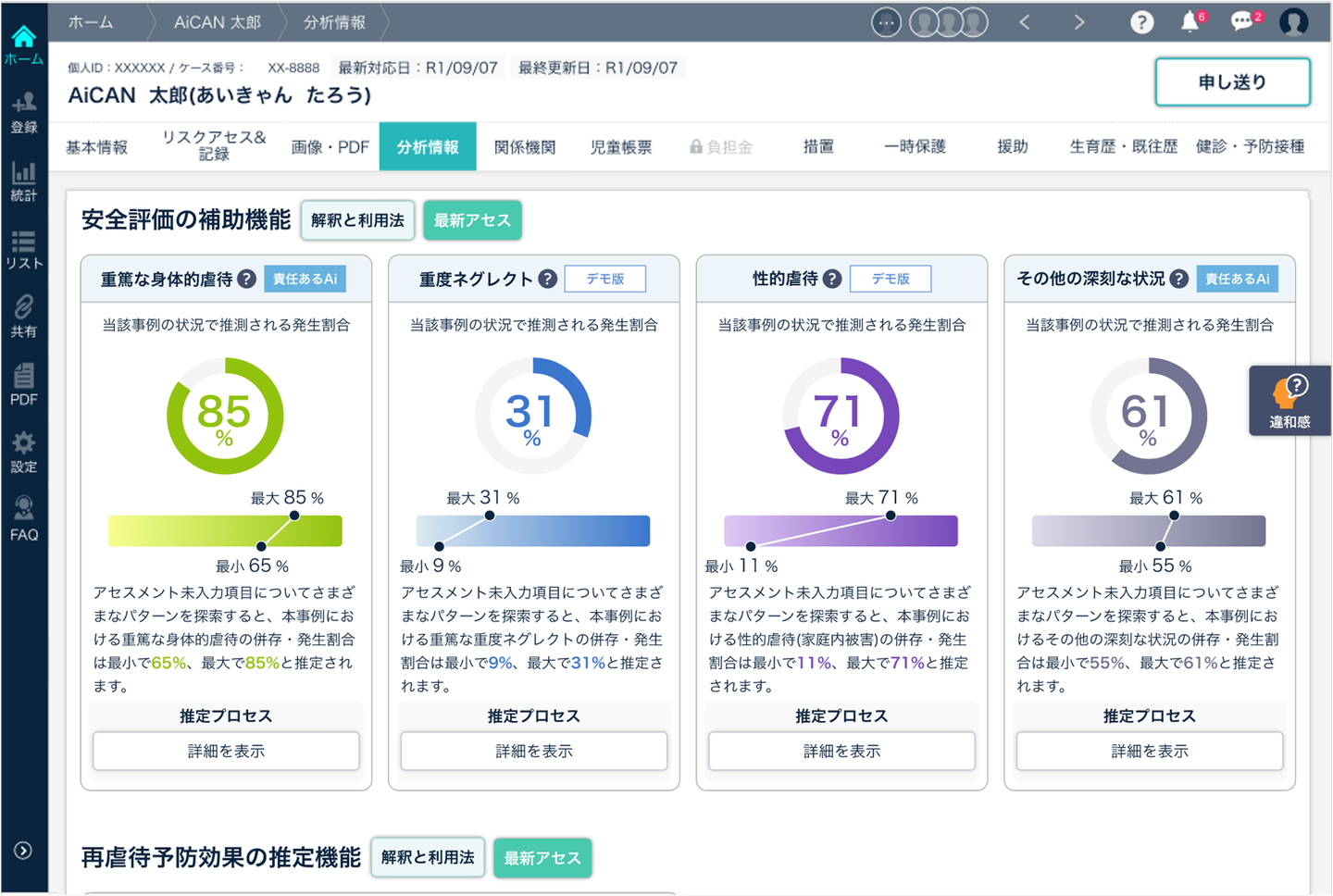Click the Home icon in sidebar
Screen dimensions: 1333x896
tap(23, 44)
